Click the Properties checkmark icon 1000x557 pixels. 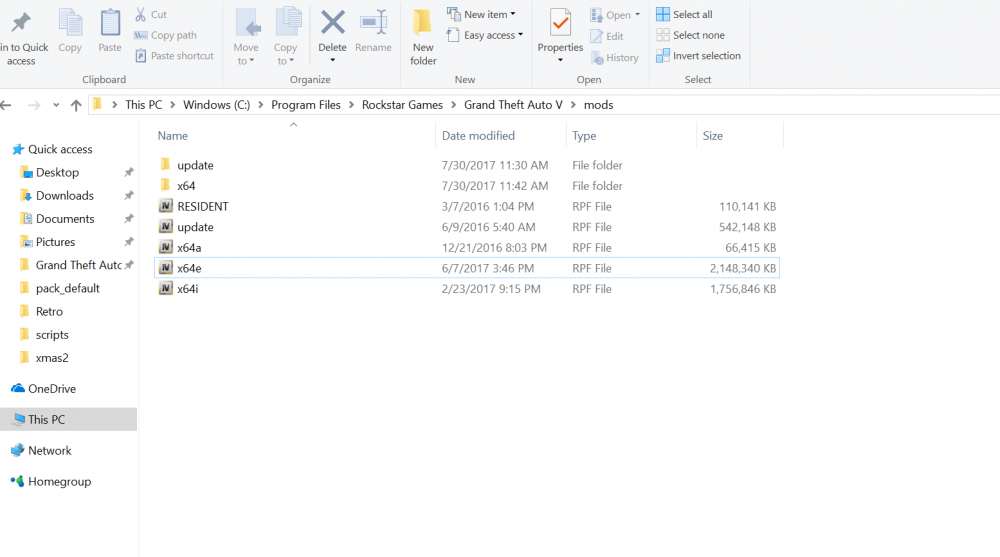pyautogui.click(x=560, y=23)
